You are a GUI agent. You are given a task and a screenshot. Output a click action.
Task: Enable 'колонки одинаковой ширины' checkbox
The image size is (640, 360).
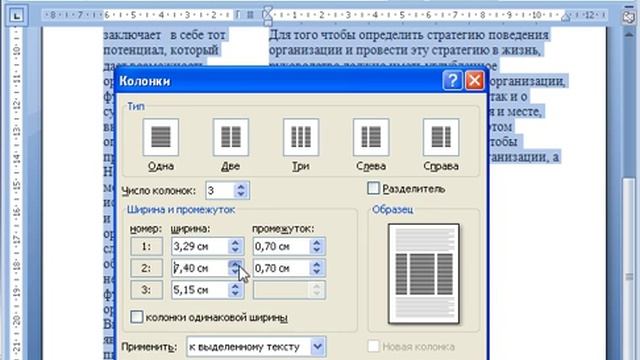tap(137, 317)
